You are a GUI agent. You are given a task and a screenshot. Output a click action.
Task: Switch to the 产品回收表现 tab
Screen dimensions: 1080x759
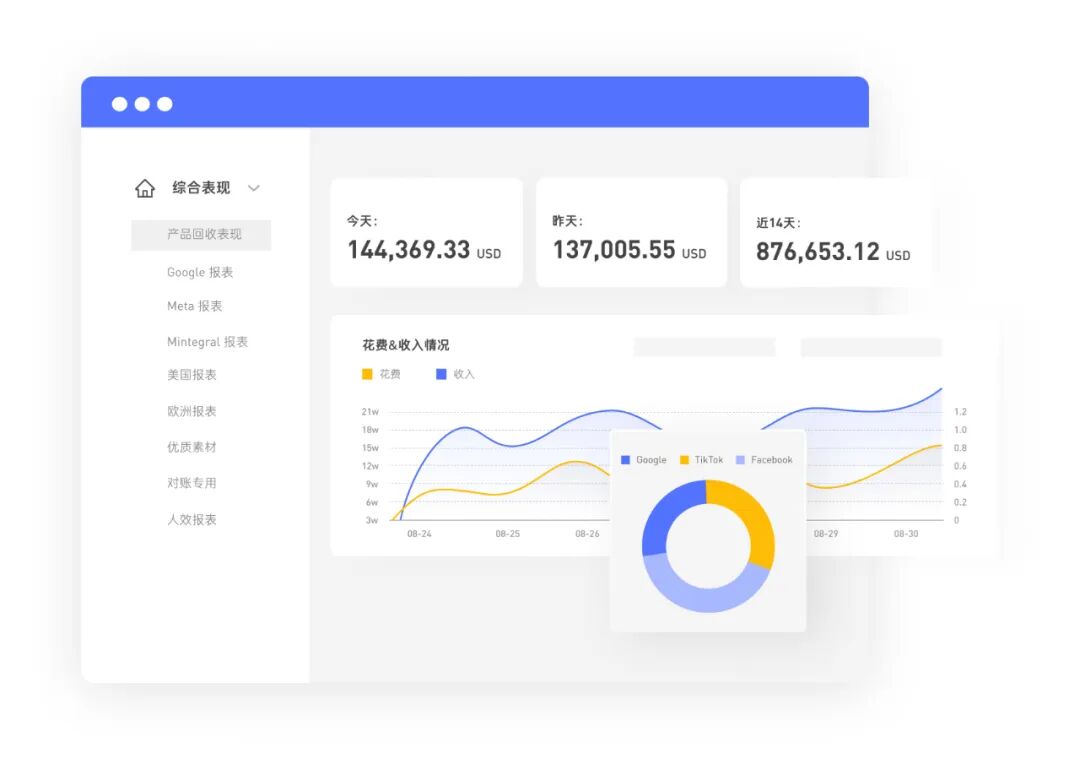coord(200,235)
